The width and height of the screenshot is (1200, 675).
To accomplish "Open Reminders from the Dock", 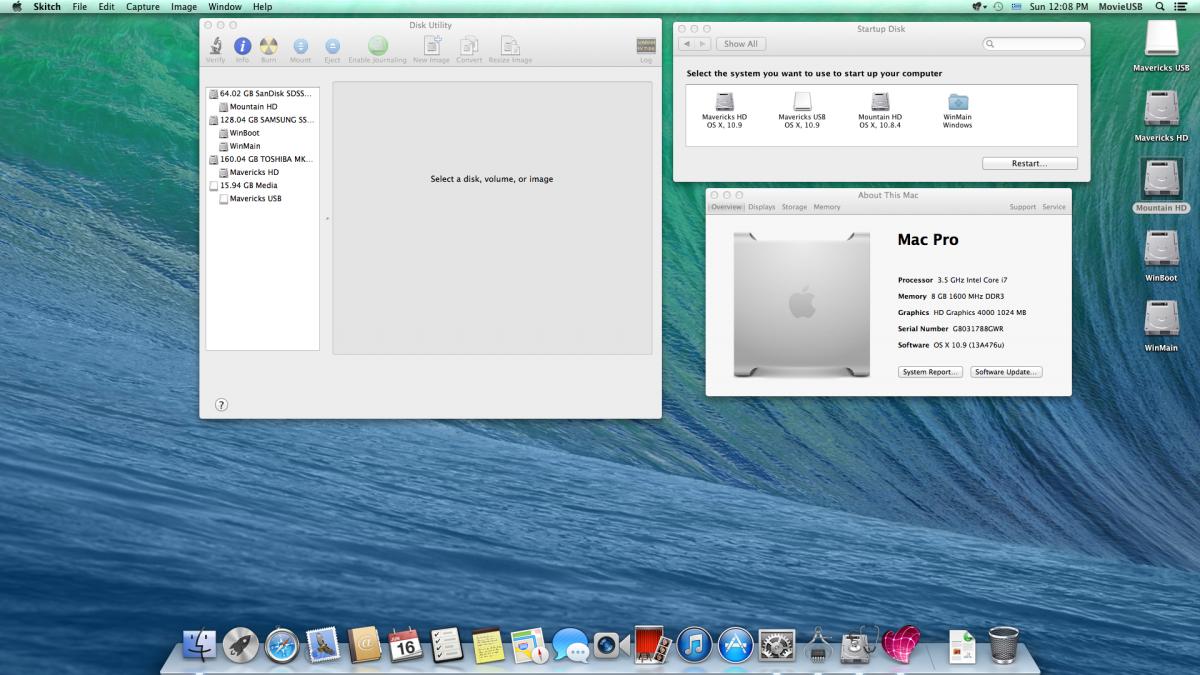I will tap(446, 645).
